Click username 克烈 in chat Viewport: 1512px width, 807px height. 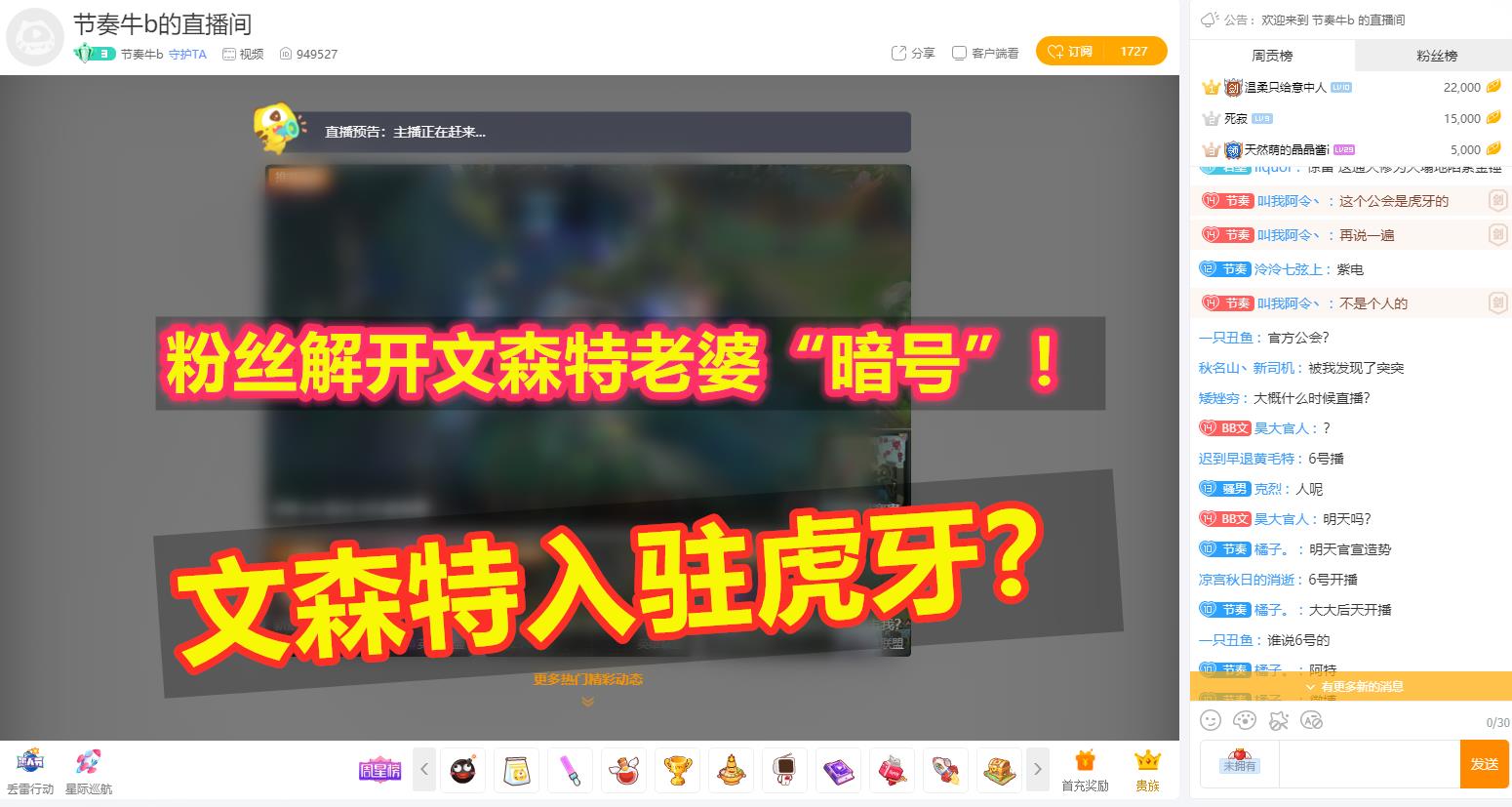(1267, 489)
